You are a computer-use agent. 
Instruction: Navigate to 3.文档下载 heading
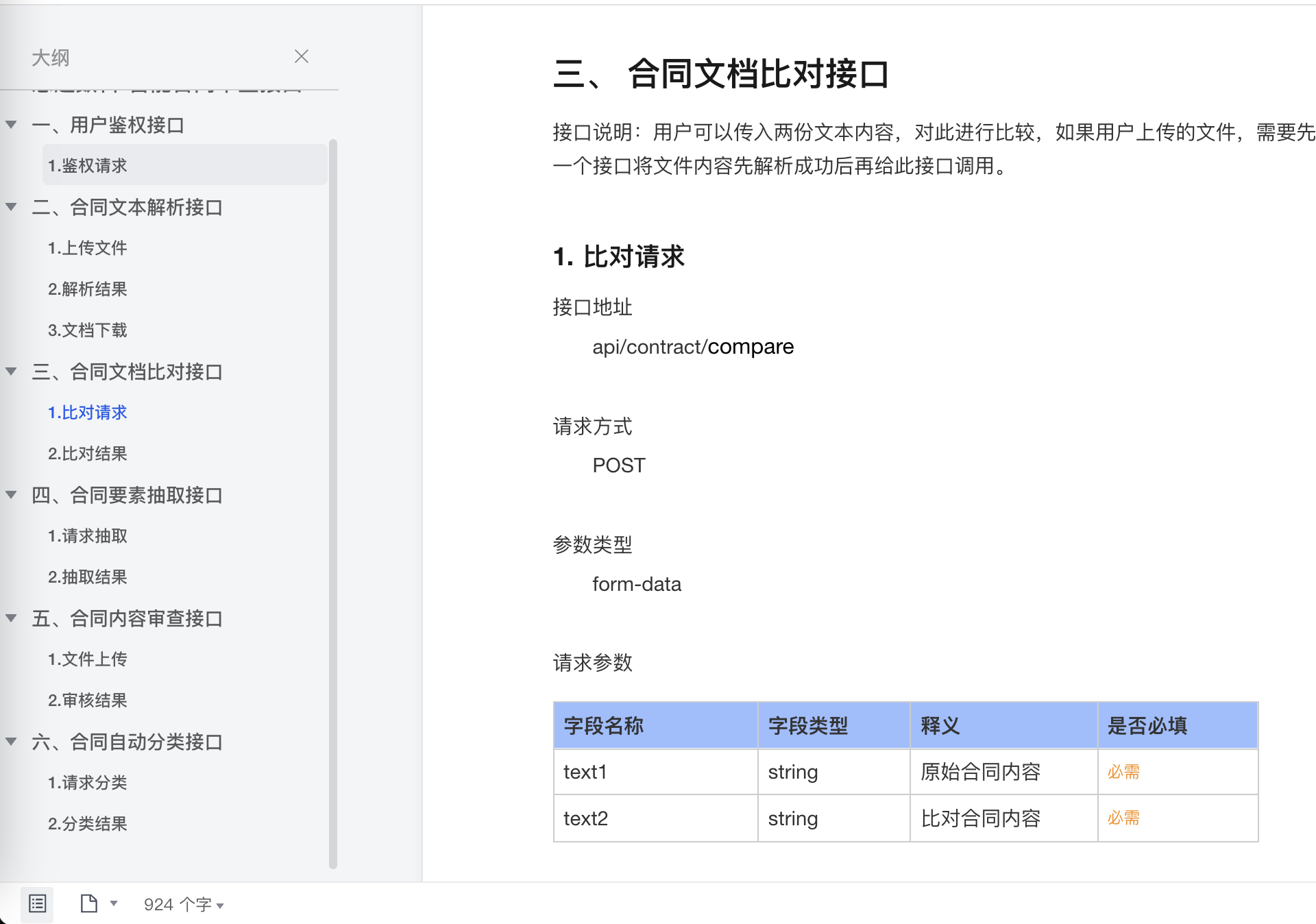[88, 330]
